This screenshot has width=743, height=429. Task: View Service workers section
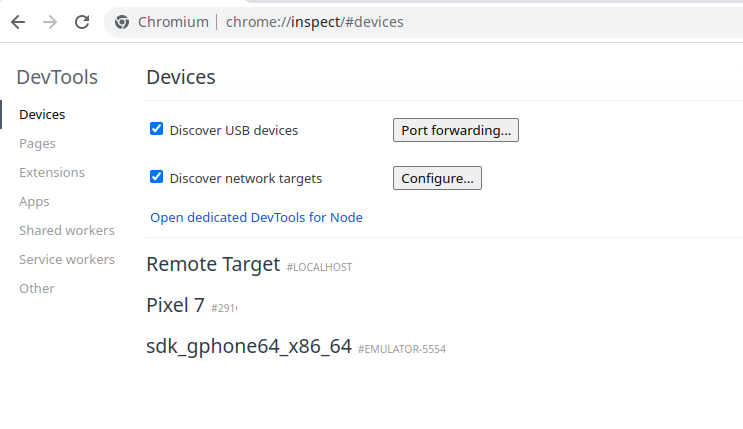(x=67, y=259)
